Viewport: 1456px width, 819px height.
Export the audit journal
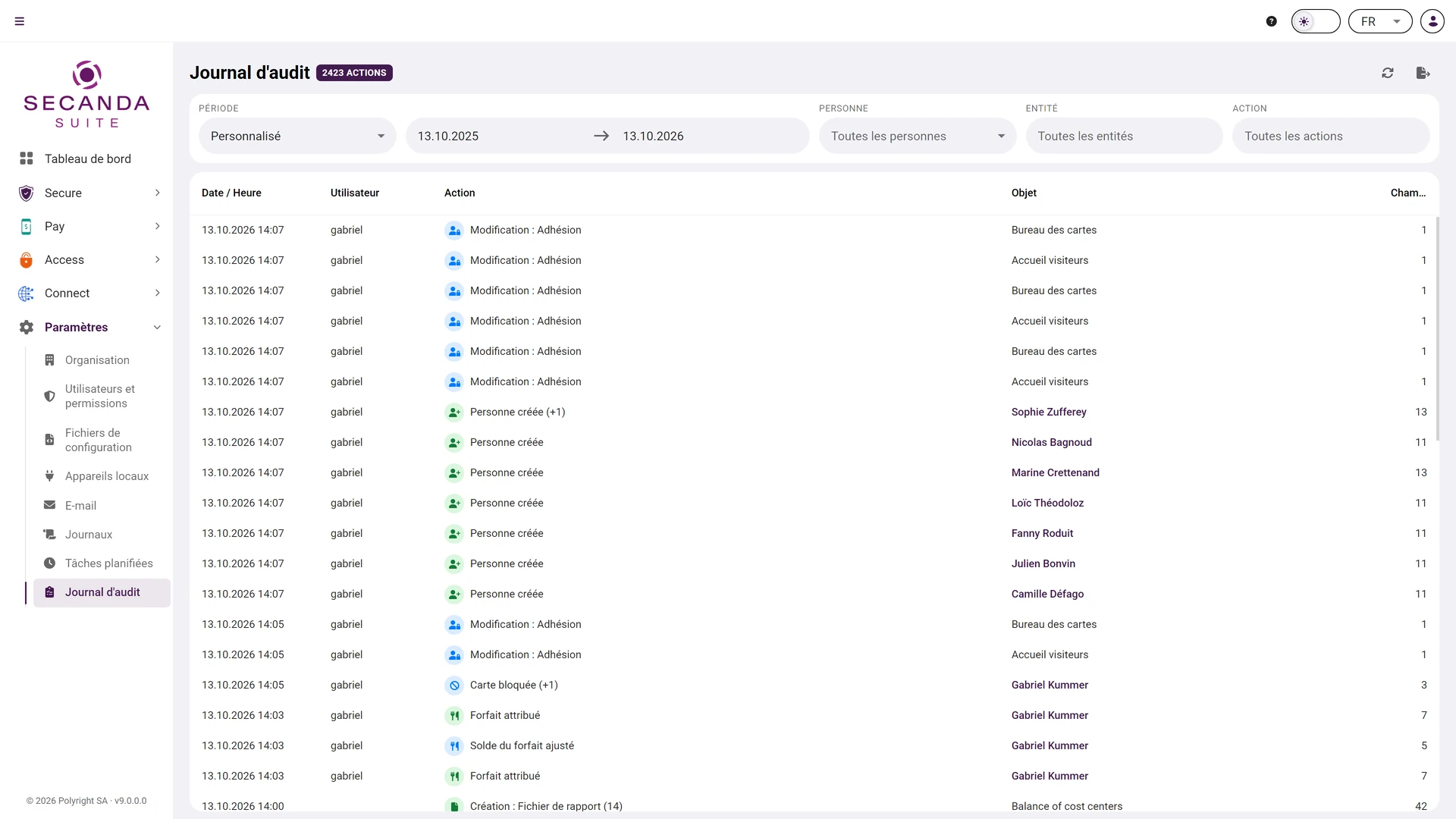(1423, 73)
